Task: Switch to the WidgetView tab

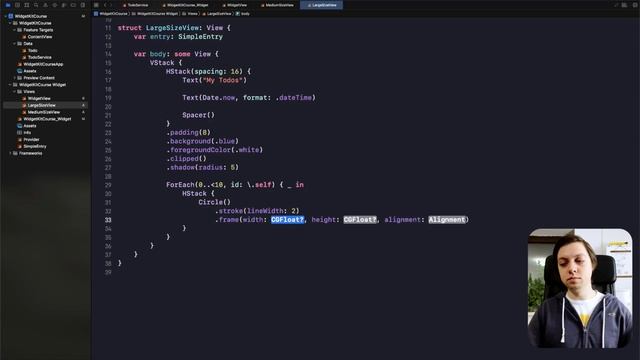Action: tap(235, 5)
